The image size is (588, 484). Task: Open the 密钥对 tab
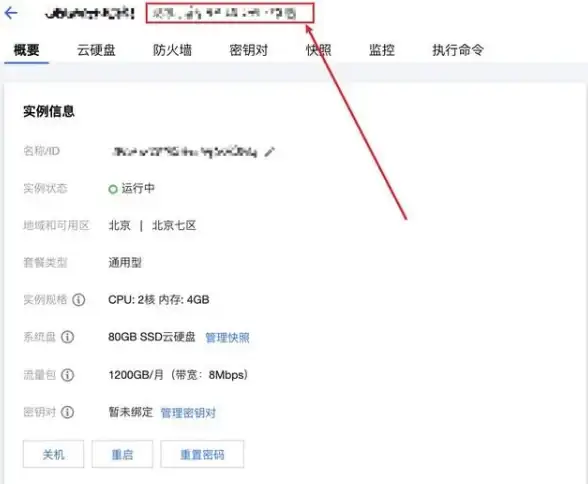click(x=249, y=50)
